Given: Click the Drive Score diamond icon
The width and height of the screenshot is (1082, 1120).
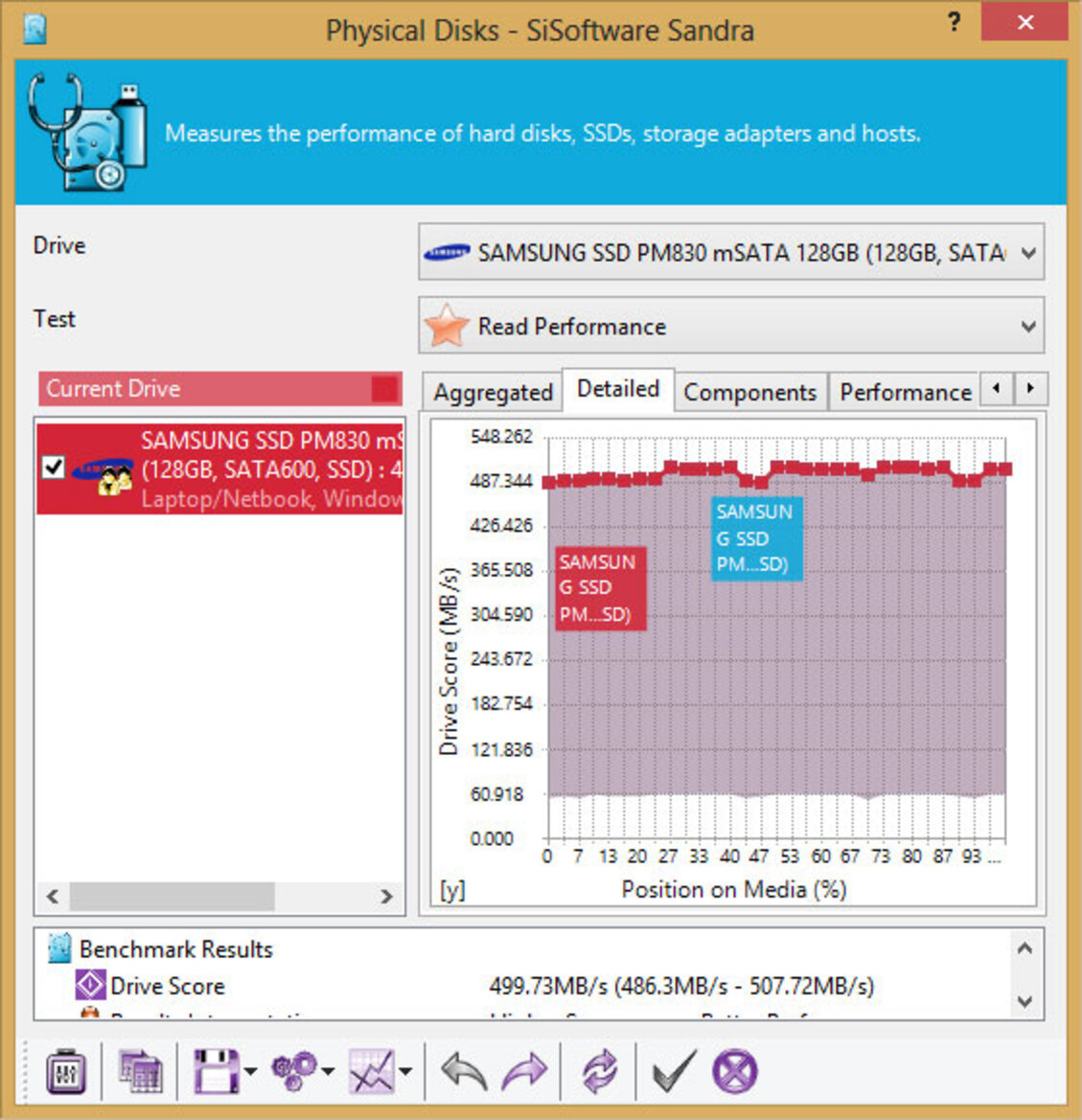Looking at the screenshot, I should (x=90, y=985).
